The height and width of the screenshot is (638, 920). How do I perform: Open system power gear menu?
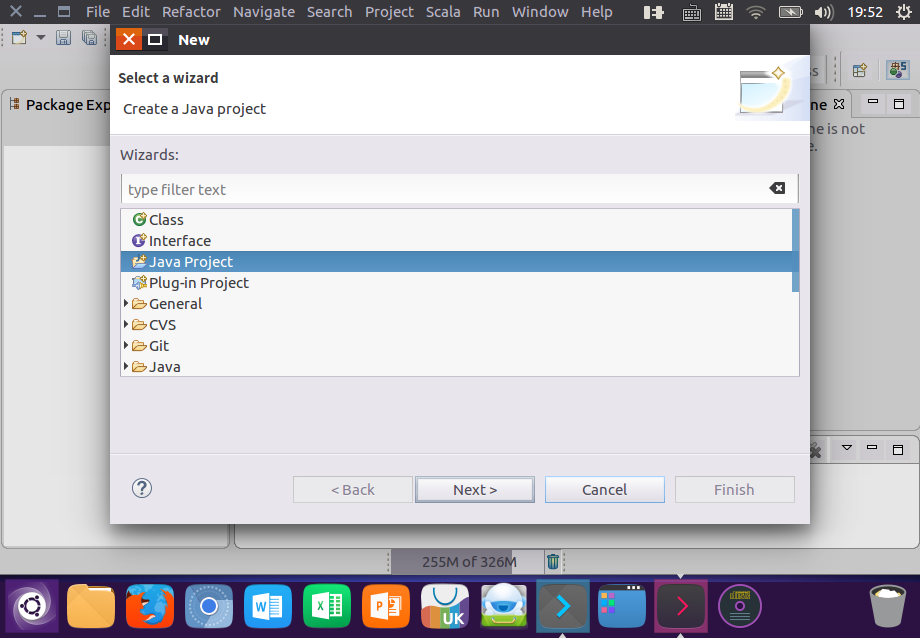coord(904,12)
